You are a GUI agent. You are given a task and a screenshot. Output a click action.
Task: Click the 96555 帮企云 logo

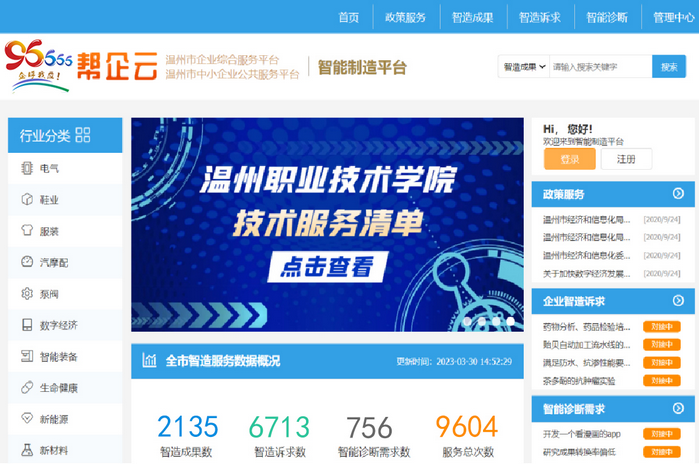point(81,66)
